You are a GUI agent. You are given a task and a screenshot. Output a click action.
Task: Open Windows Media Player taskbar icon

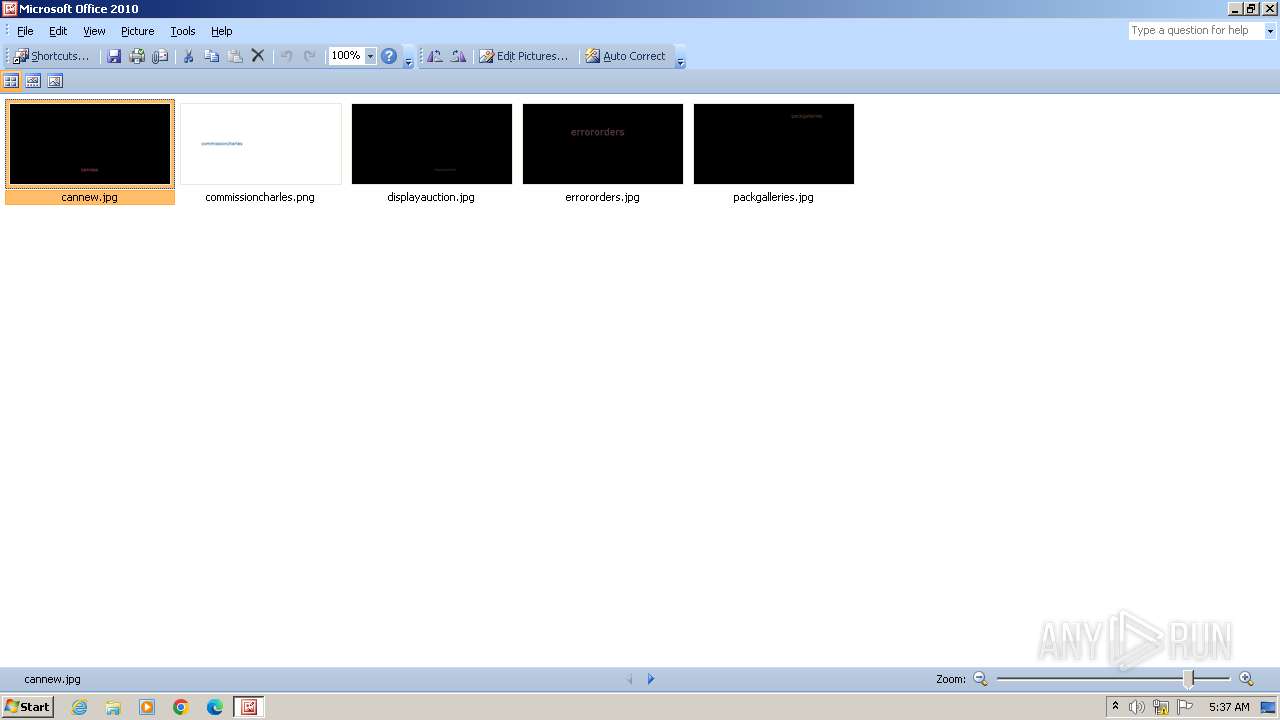pos(147,707)
